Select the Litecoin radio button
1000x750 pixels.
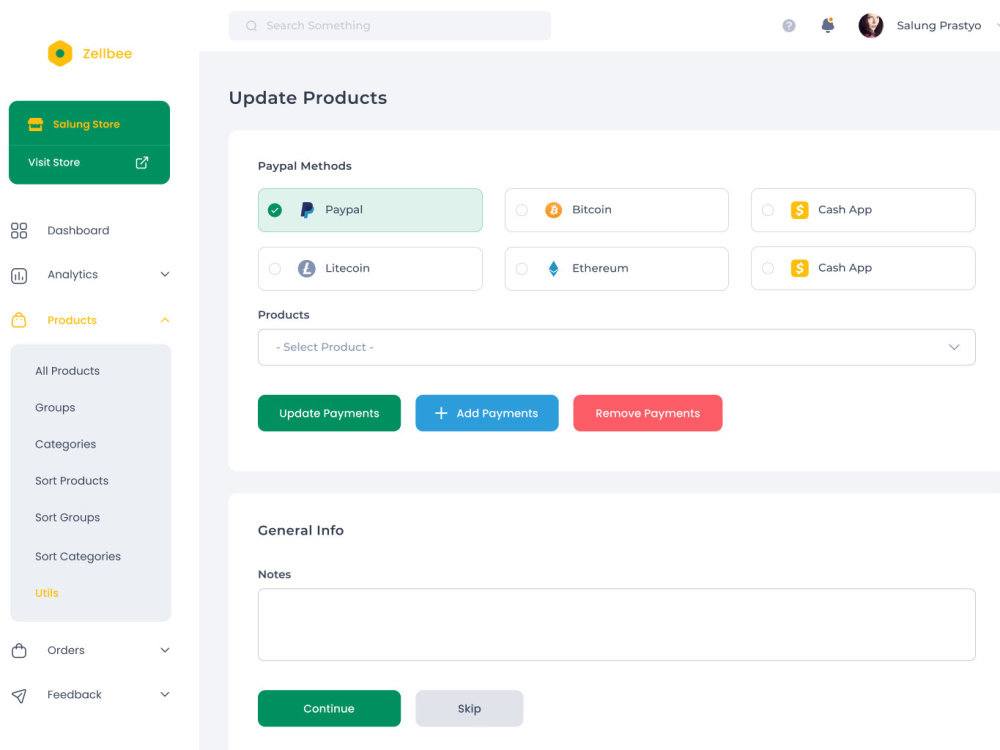pyautogui.click(x=275, y=268)
